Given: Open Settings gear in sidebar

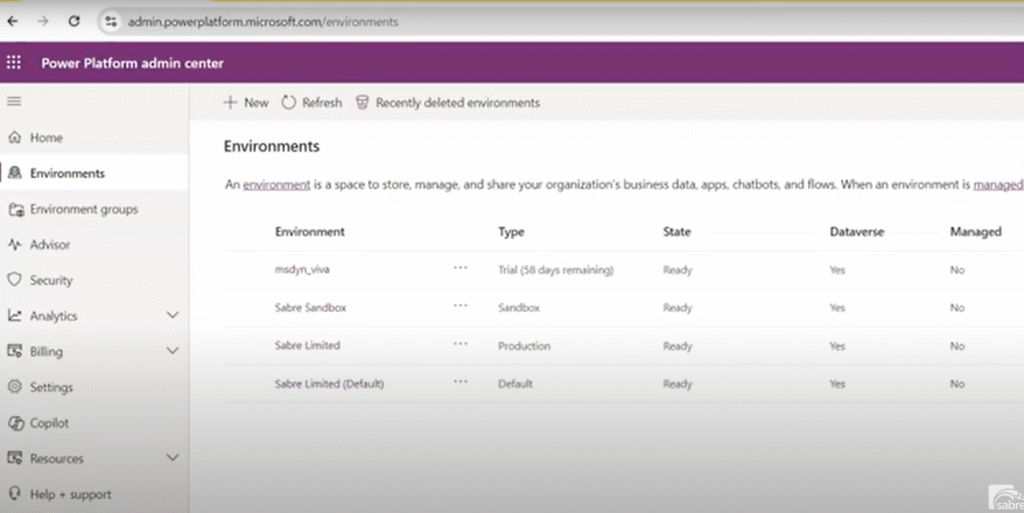Looking at the screenshot, I should tap(15, 387).
